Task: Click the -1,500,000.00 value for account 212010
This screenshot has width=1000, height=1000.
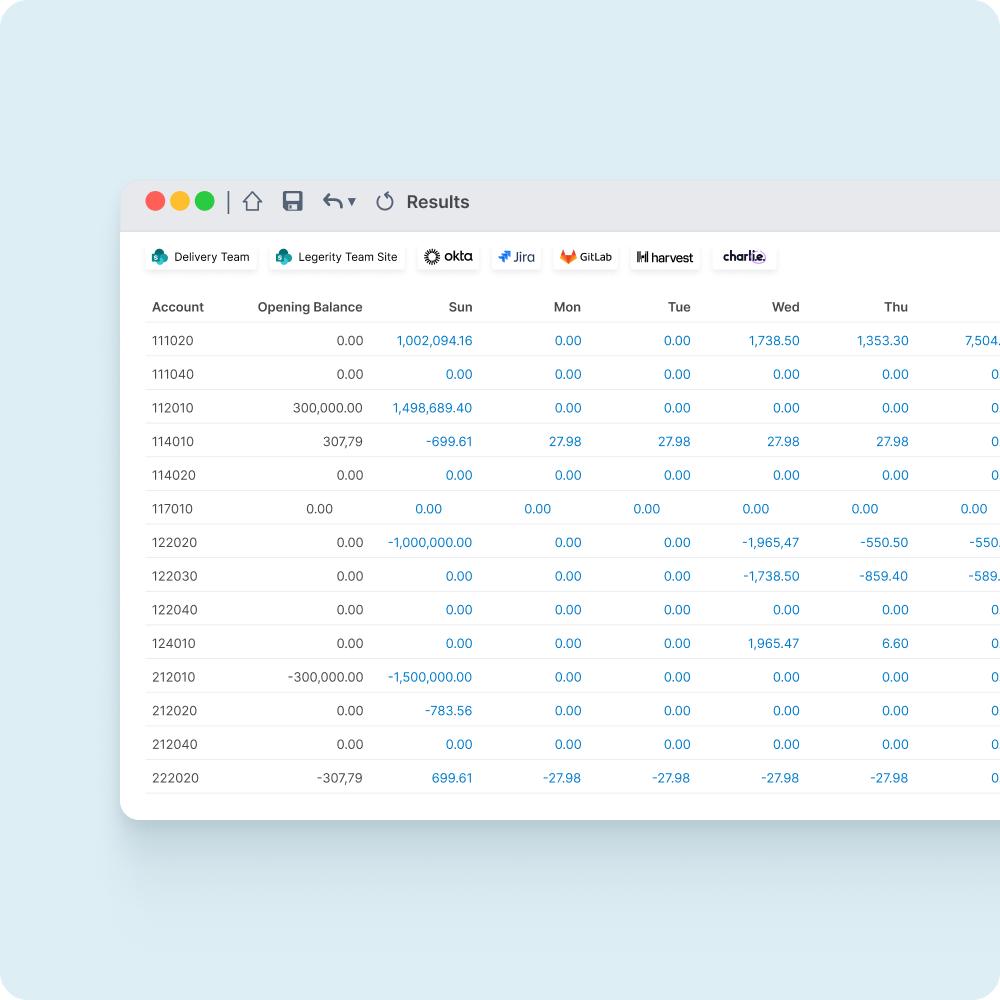Action: click(x=430, y=677)
